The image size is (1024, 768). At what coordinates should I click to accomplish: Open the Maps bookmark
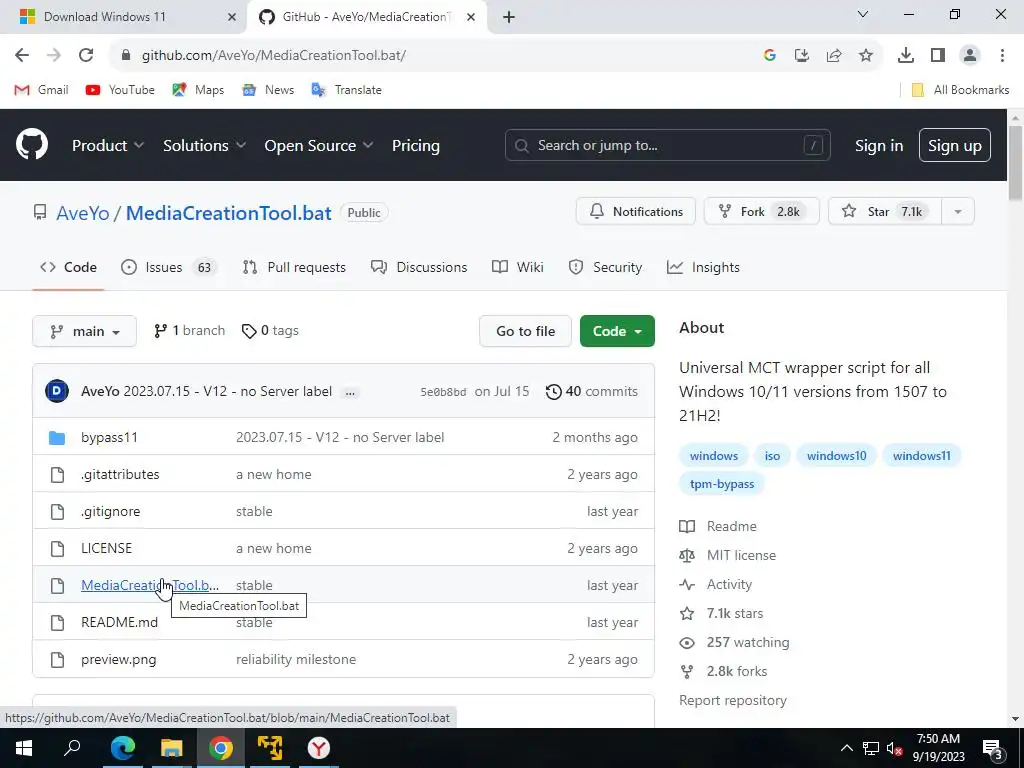[198, 90]
